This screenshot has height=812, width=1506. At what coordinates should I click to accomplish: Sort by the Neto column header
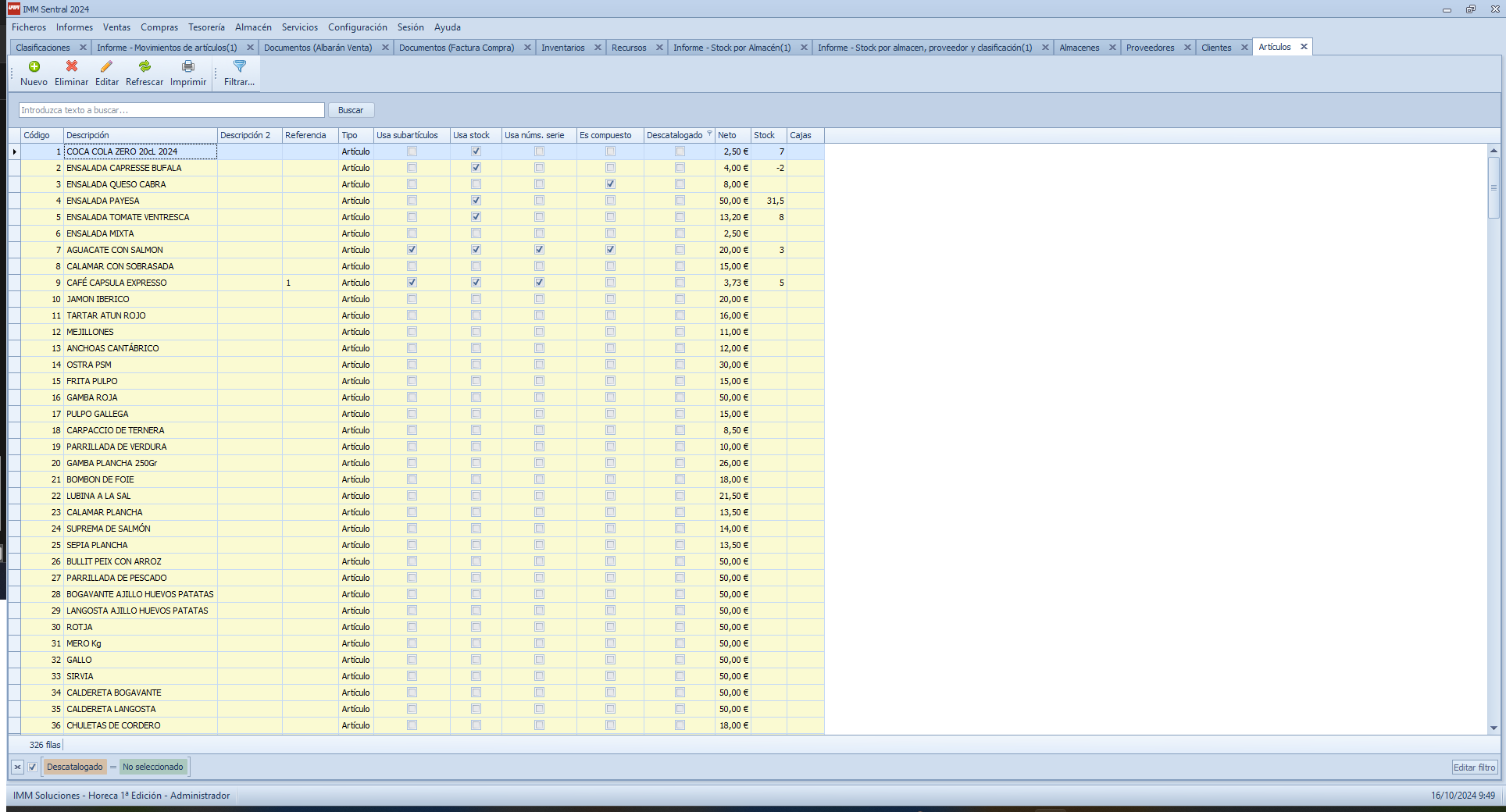(732, 136)
